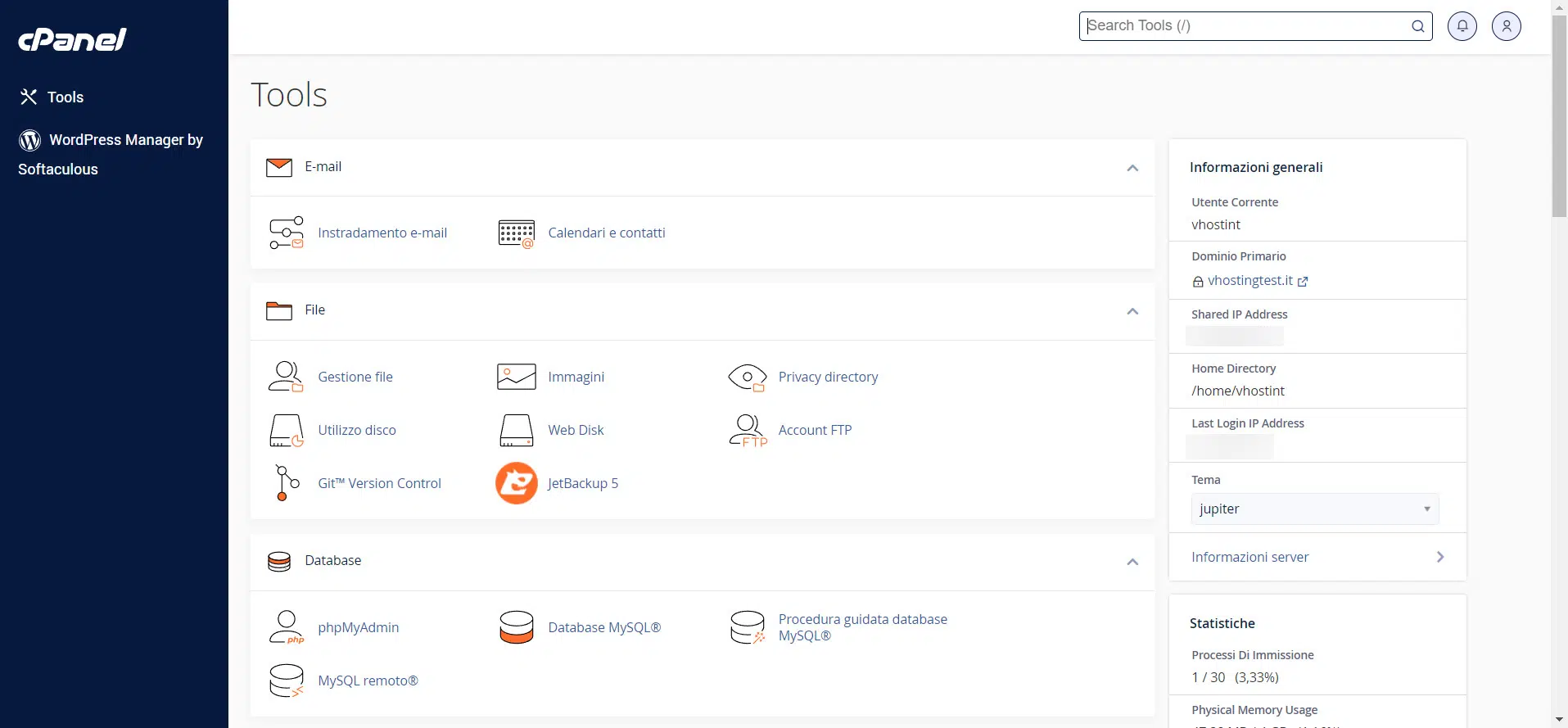Click the File section title
1568x728 pixels.
point(315,310)
